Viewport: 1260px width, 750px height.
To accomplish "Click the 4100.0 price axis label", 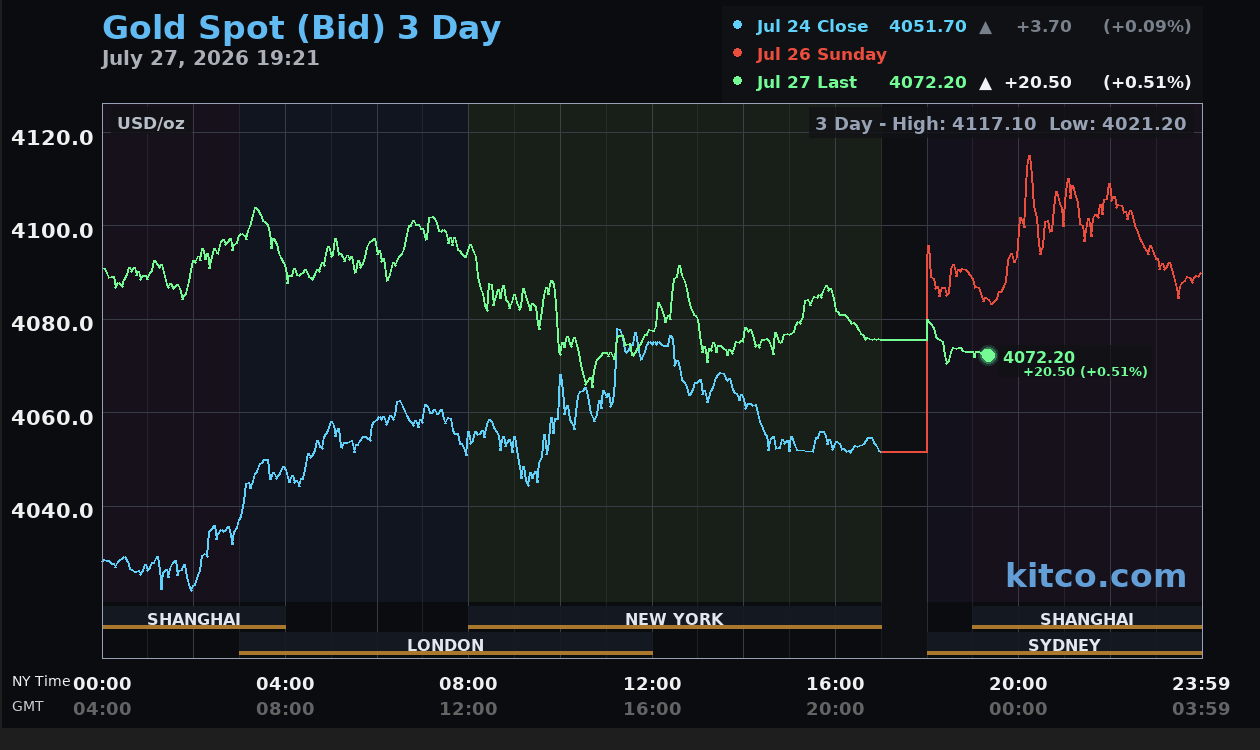I will 52,230.
